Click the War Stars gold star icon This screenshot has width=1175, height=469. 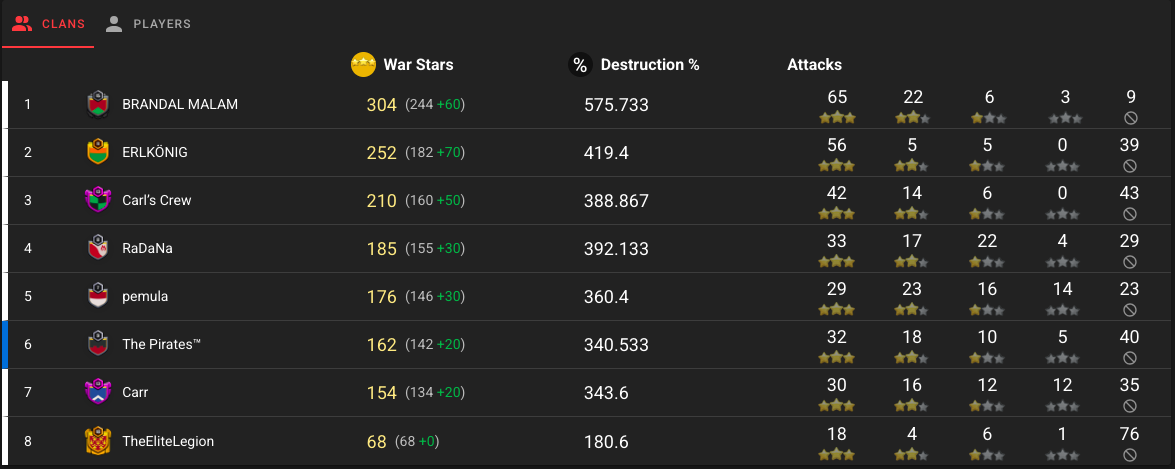pos(363,65)
